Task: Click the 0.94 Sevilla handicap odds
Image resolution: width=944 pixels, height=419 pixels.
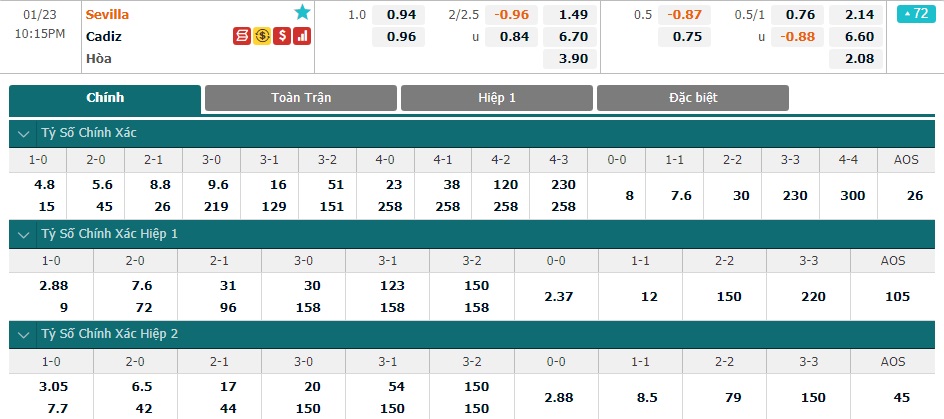Action: pyautogui.click(x=399, y=14)
